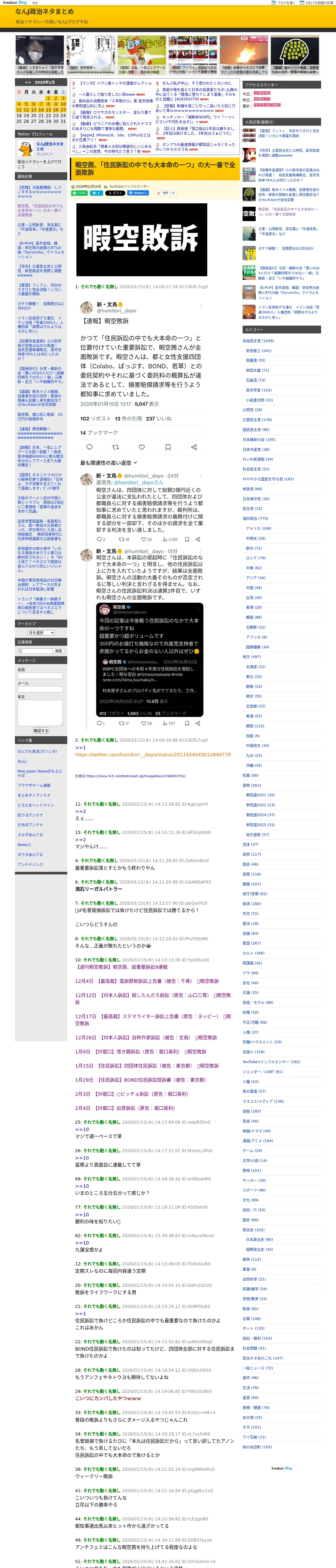
Task: Click the News人 link
Action: click(x=24, y=844)
